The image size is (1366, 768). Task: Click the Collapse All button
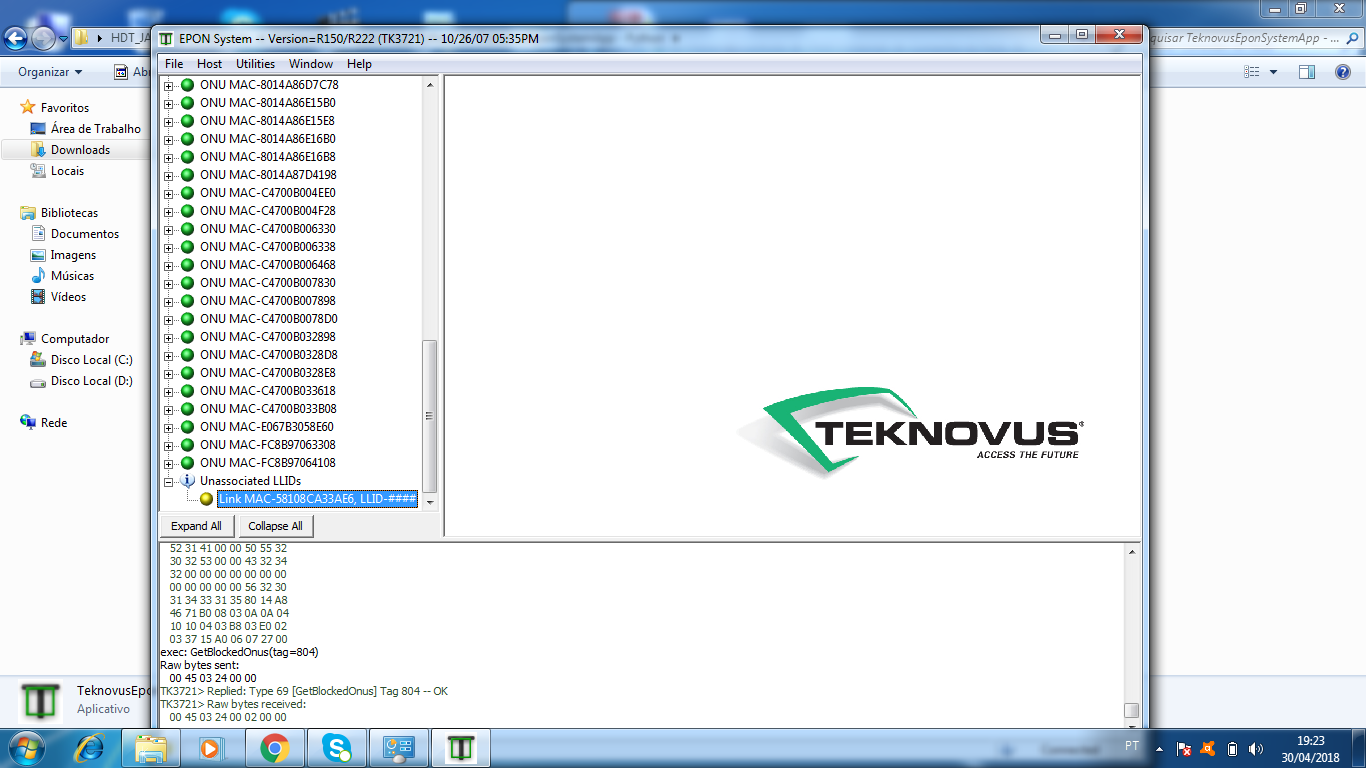(276, 526)
